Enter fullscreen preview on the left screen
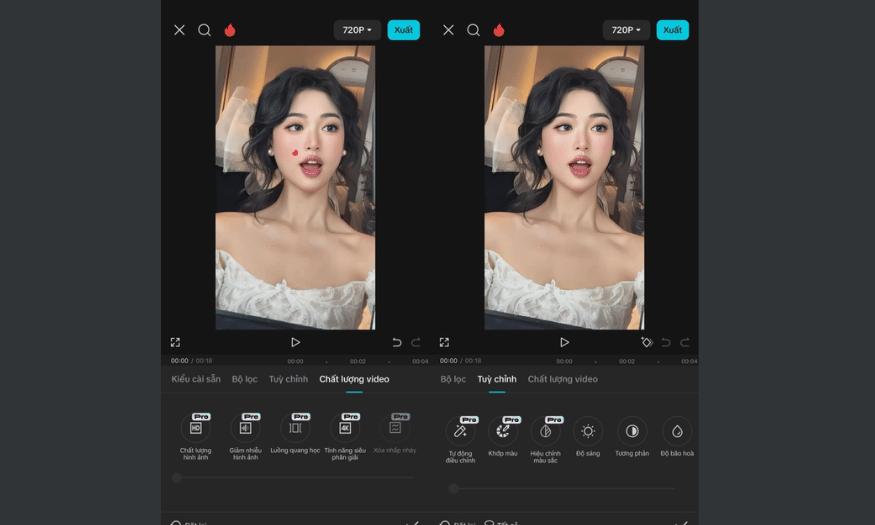Screen dimensions: 875x525 [x=175, y=342]
